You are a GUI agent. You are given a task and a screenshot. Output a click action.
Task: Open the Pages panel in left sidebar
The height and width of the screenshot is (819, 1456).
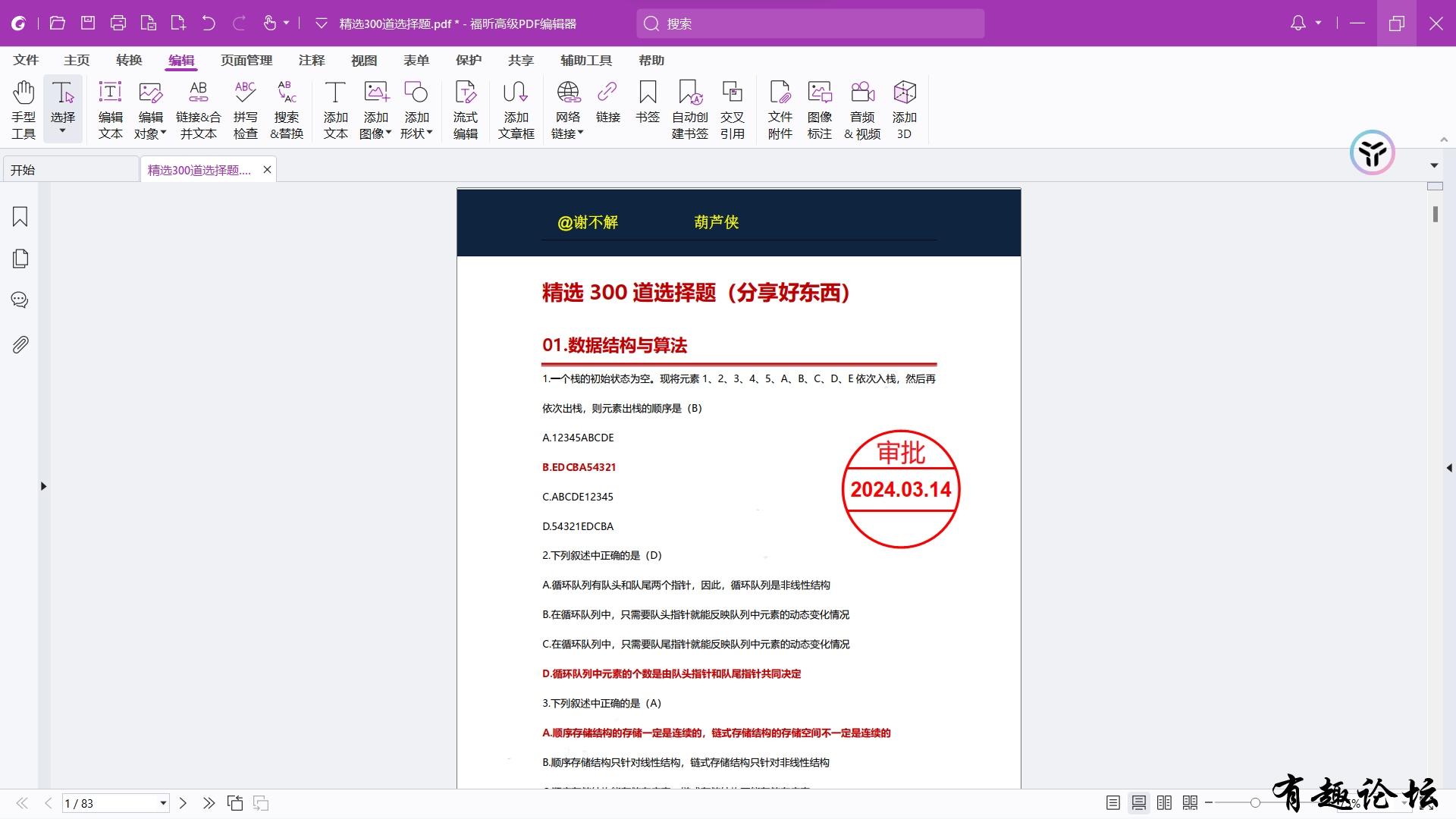(x=20, y=259)
